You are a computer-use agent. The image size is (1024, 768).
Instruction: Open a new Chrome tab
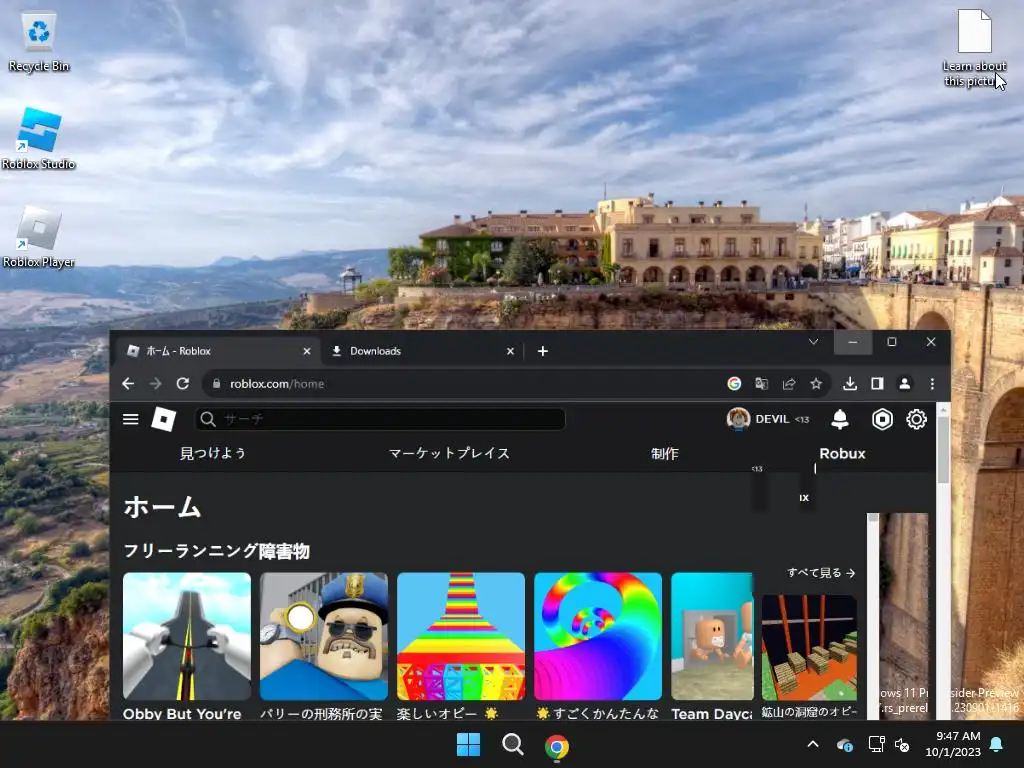click(x=543, y=351)
